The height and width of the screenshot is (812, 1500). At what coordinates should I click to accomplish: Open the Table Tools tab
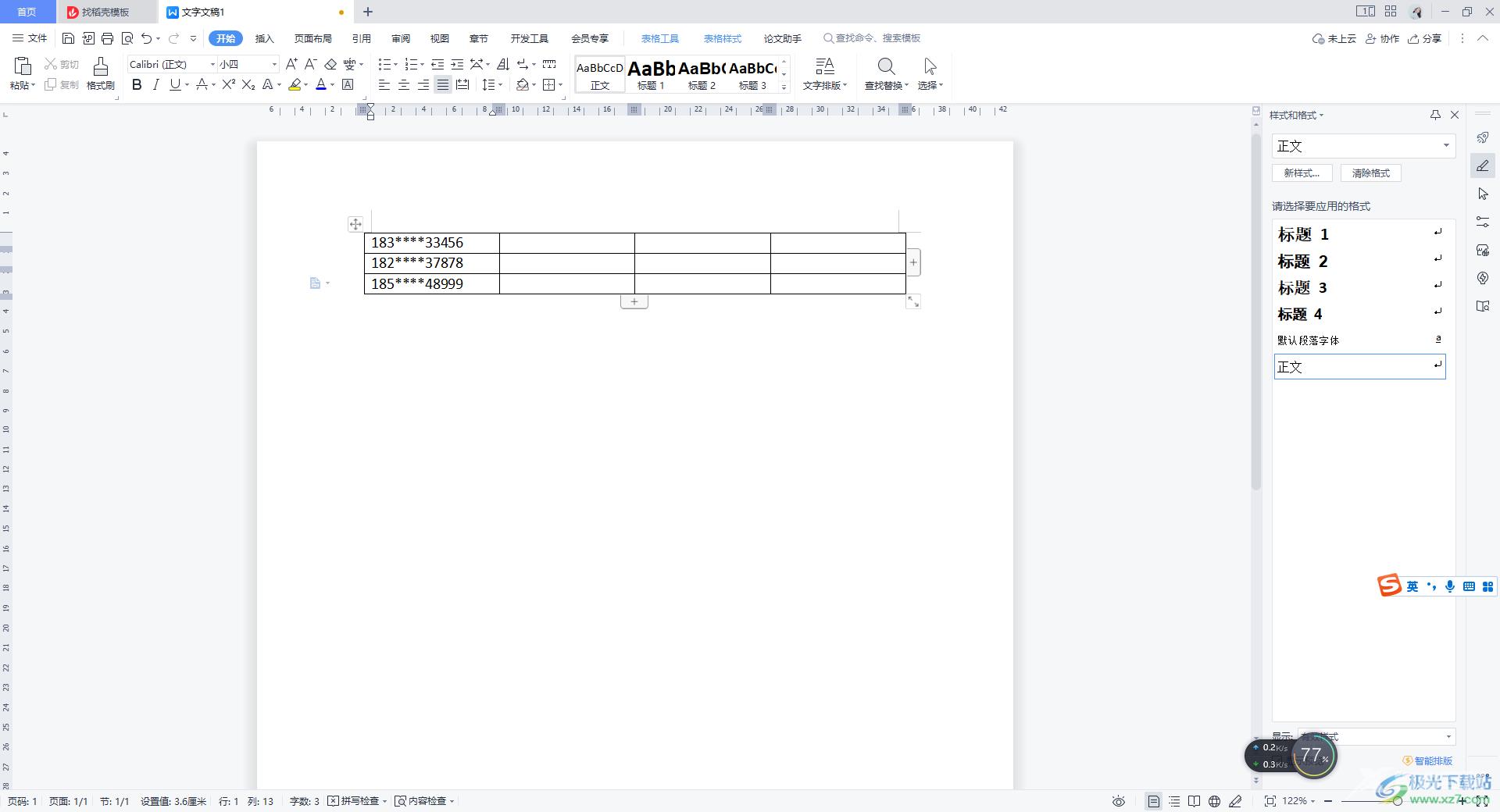[x=660, y=38]
